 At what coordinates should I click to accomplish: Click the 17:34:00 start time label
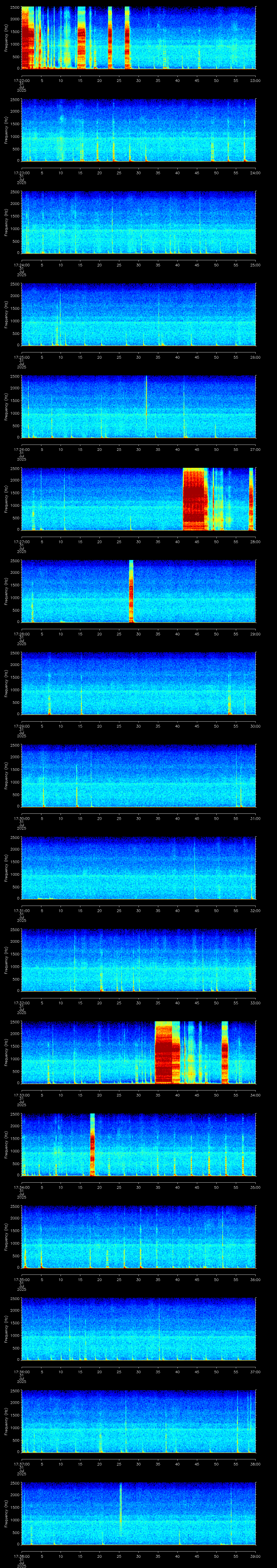click(21, 1187)
